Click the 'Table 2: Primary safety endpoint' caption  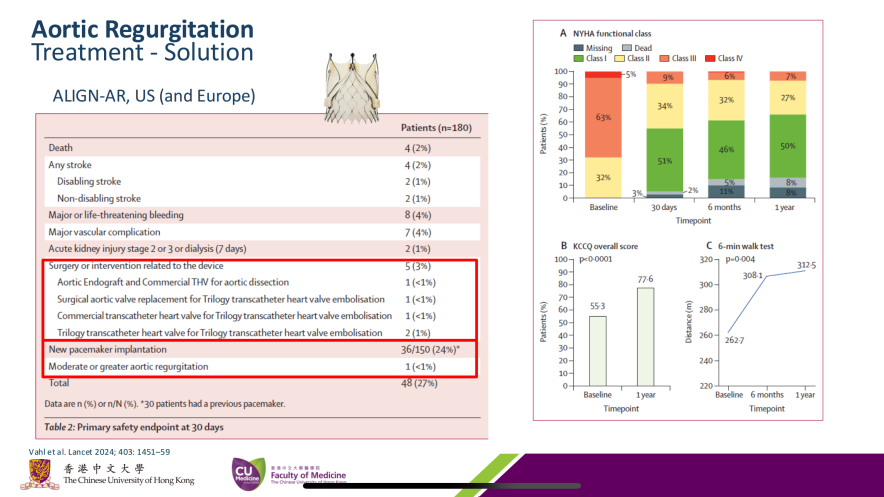(134, 427)
